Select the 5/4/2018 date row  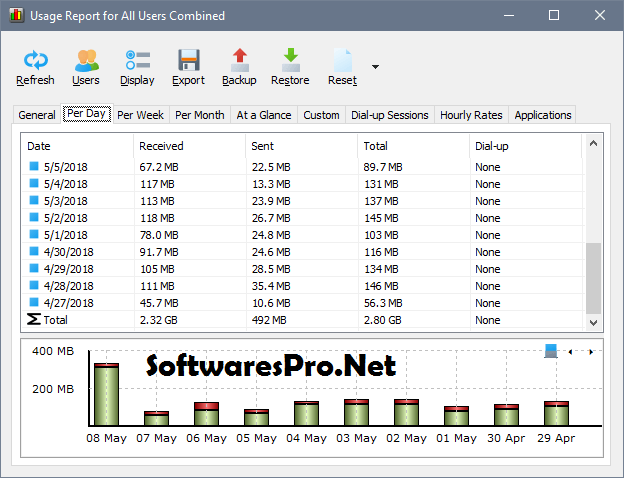pos(302,184)
